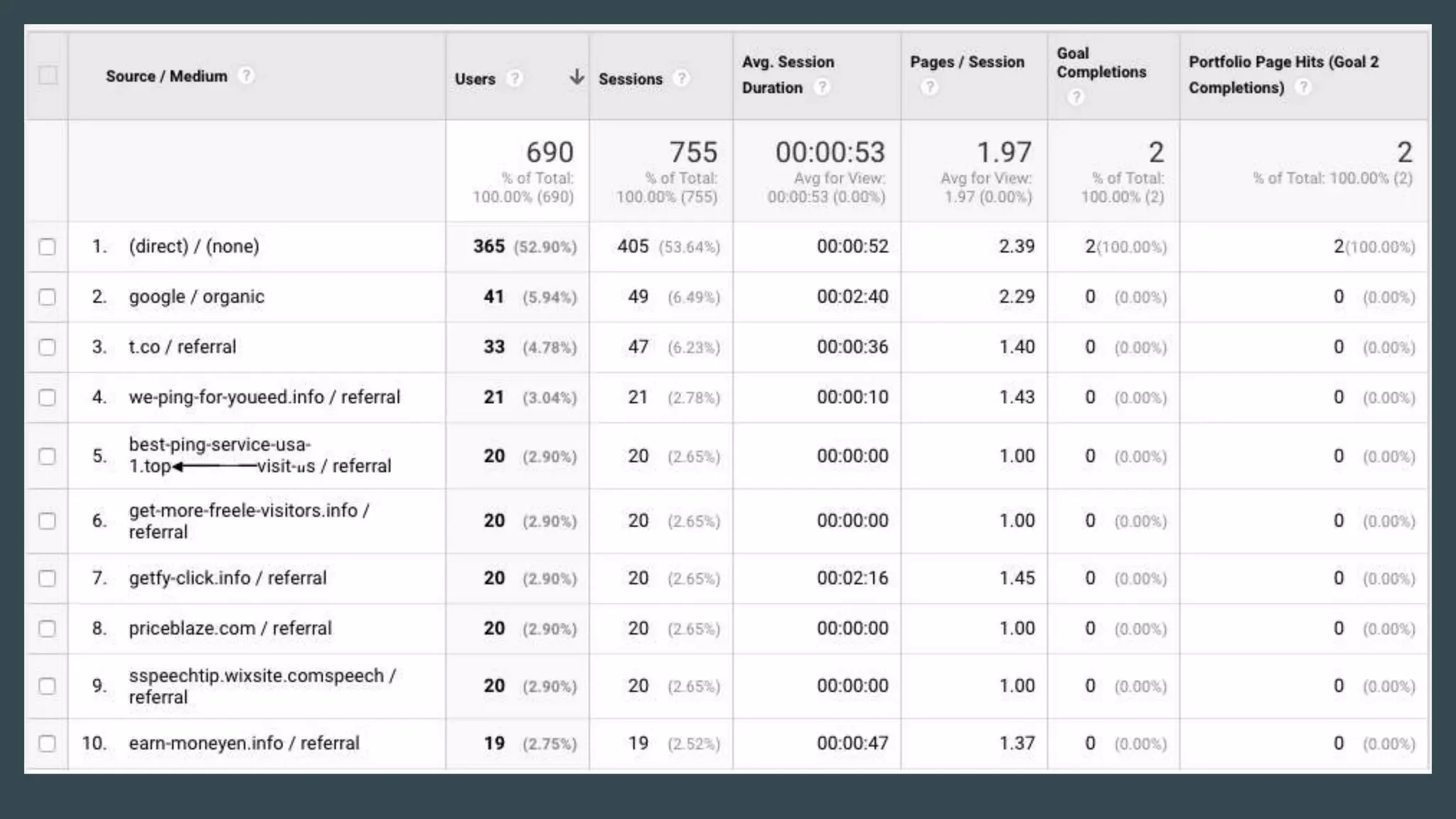Toggle the select-all checkbox in header
Viewport: 1456px width, 819px height.
coord(48,75)
